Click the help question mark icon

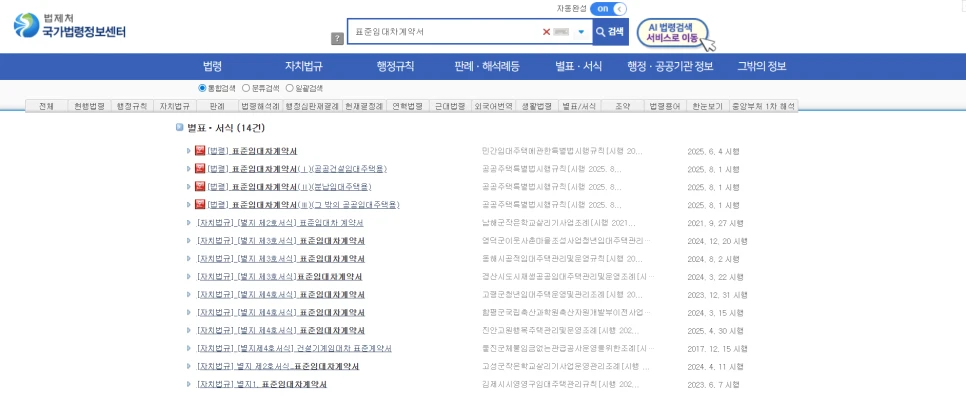pos(337,38)
